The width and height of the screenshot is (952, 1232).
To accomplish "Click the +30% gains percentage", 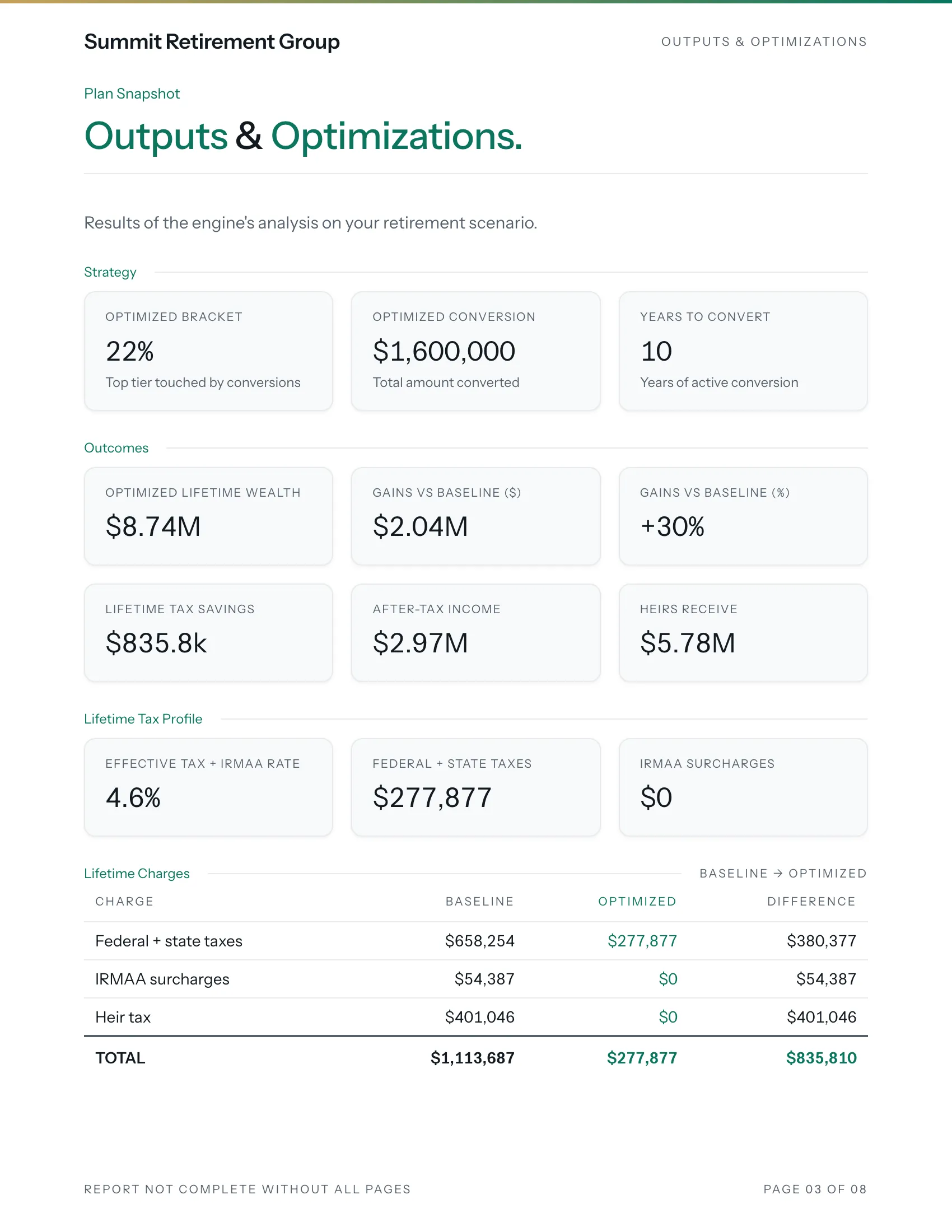I will pyautogui.click(x=672, y=526).
